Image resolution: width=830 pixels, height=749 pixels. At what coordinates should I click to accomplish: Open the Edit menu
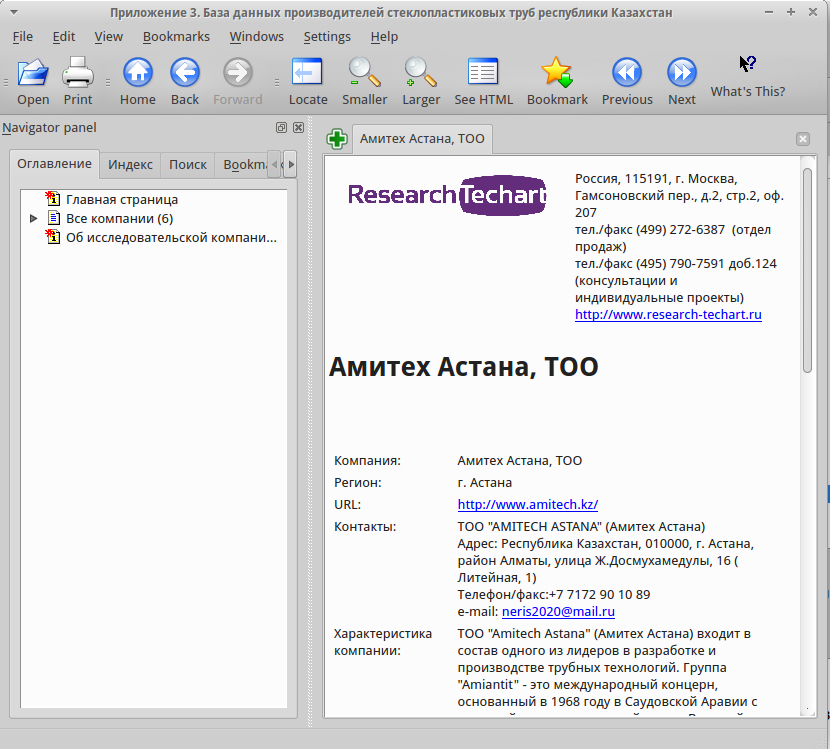pyautogui.click(x=64, y=37)
